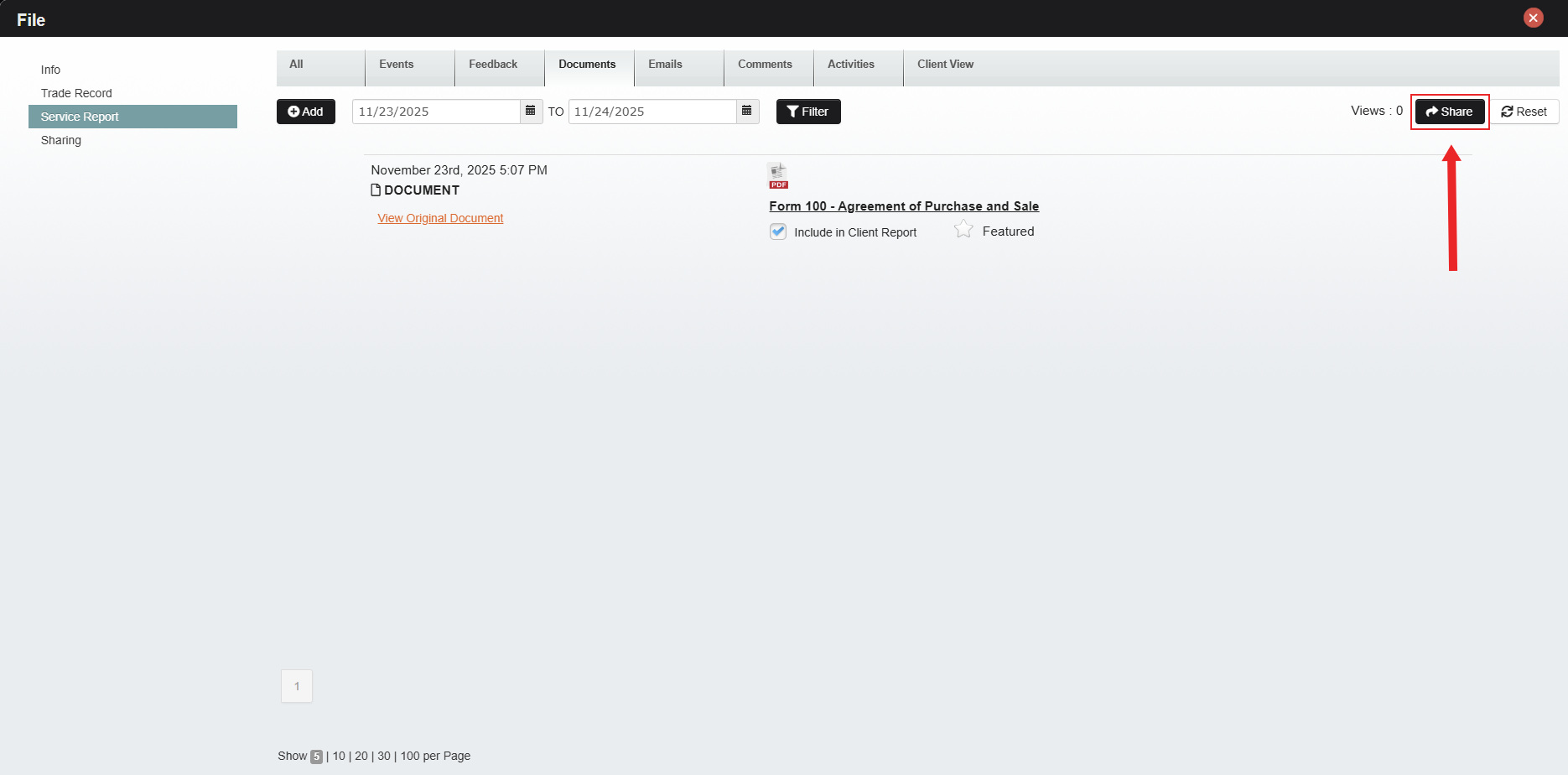Click the Add button
Image resolution: width=1568 pixels, height=775 pixels.
305,112
